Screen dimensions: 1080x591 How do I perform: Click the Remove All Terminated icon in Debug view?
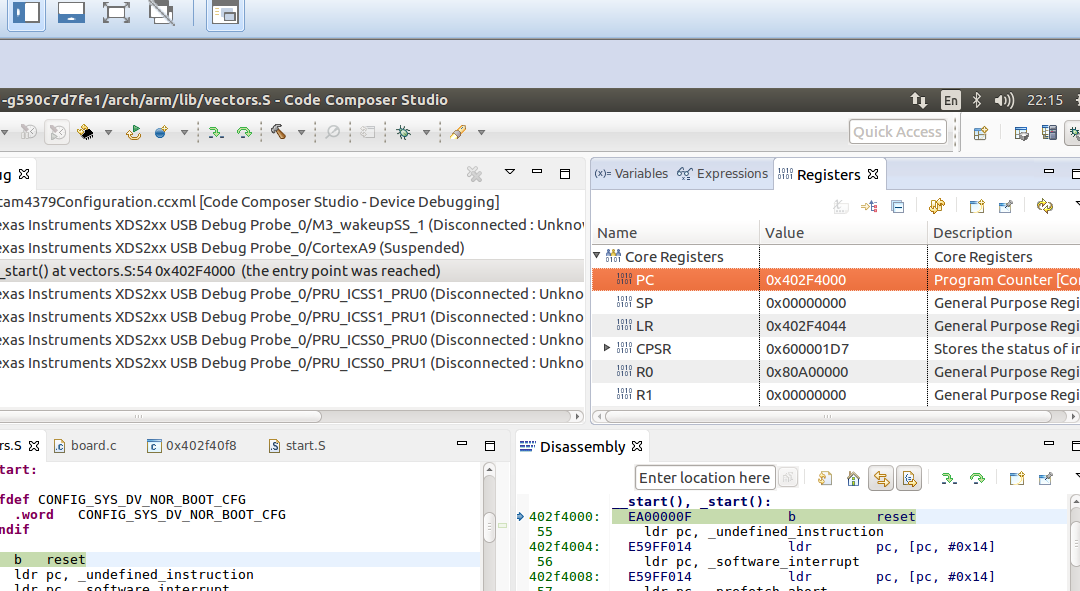(x=474, y=174)
